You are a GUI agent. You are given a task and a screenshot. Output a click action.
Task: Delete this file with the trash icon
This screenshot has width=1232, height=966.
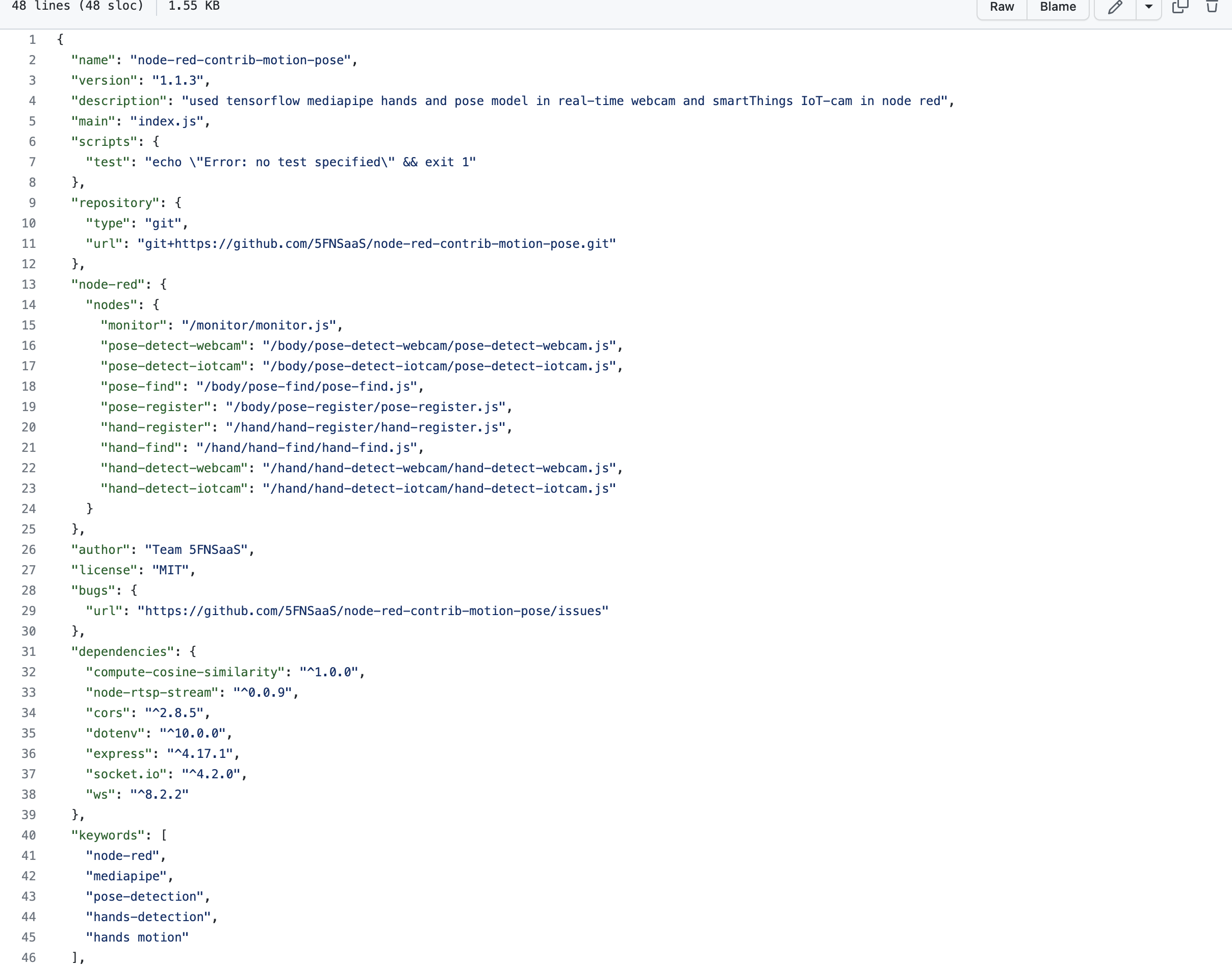pos(1212,7)
